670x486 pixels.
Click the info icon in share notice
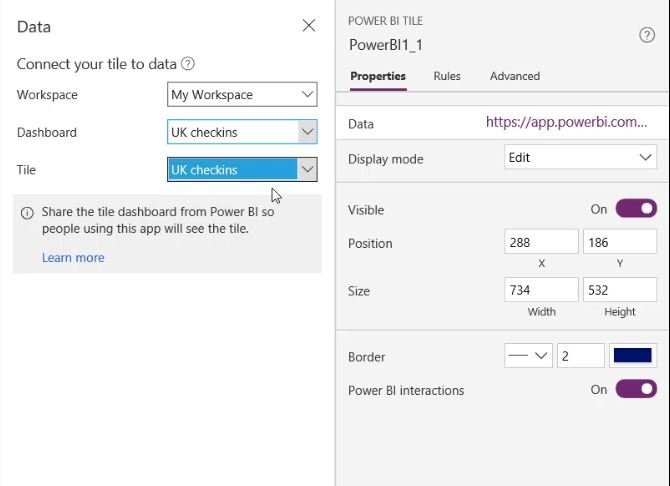[x=27, y=213]
